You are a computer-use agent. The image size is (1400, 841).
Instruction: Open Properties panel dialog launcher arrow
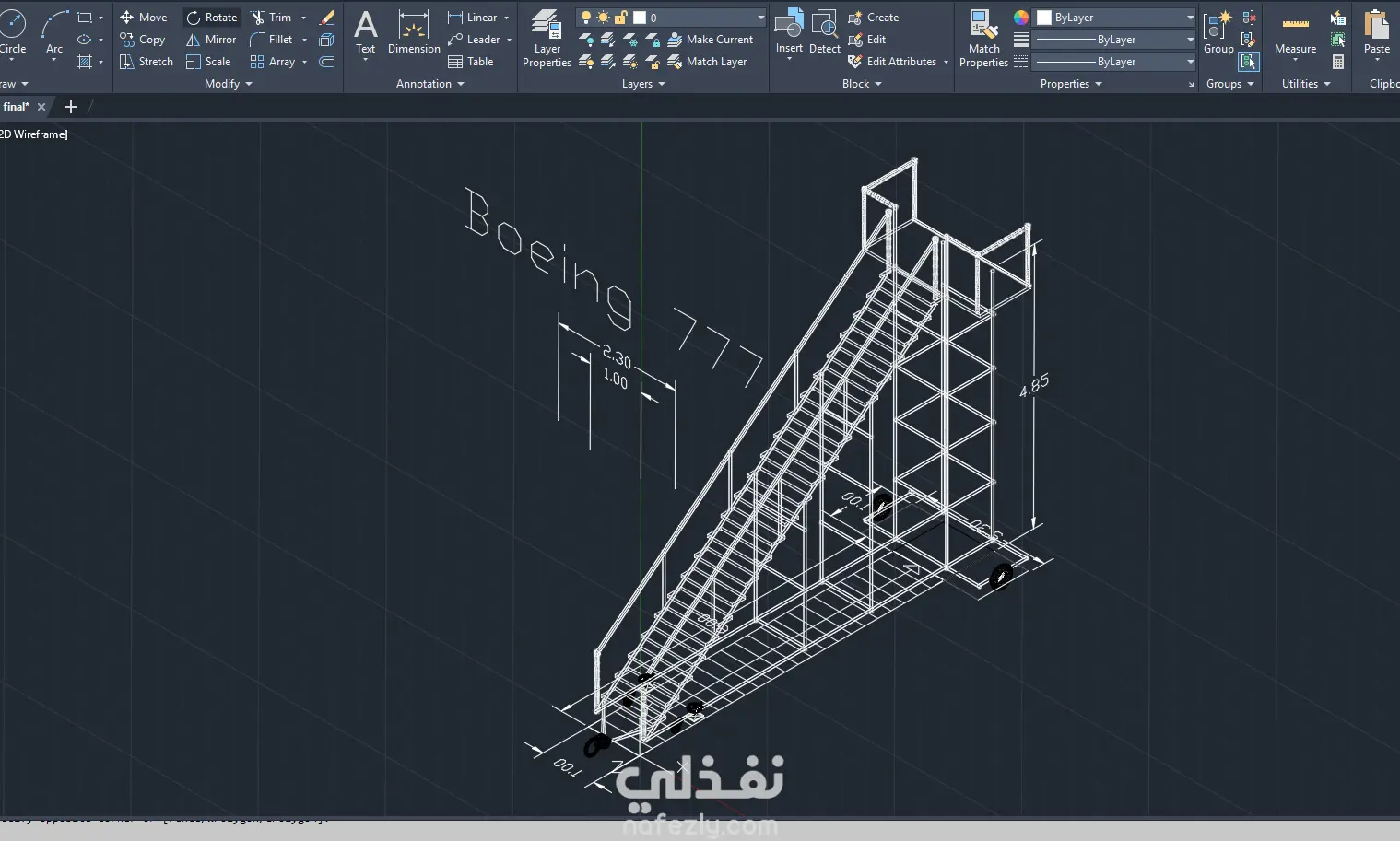(x=1191, y=85)
